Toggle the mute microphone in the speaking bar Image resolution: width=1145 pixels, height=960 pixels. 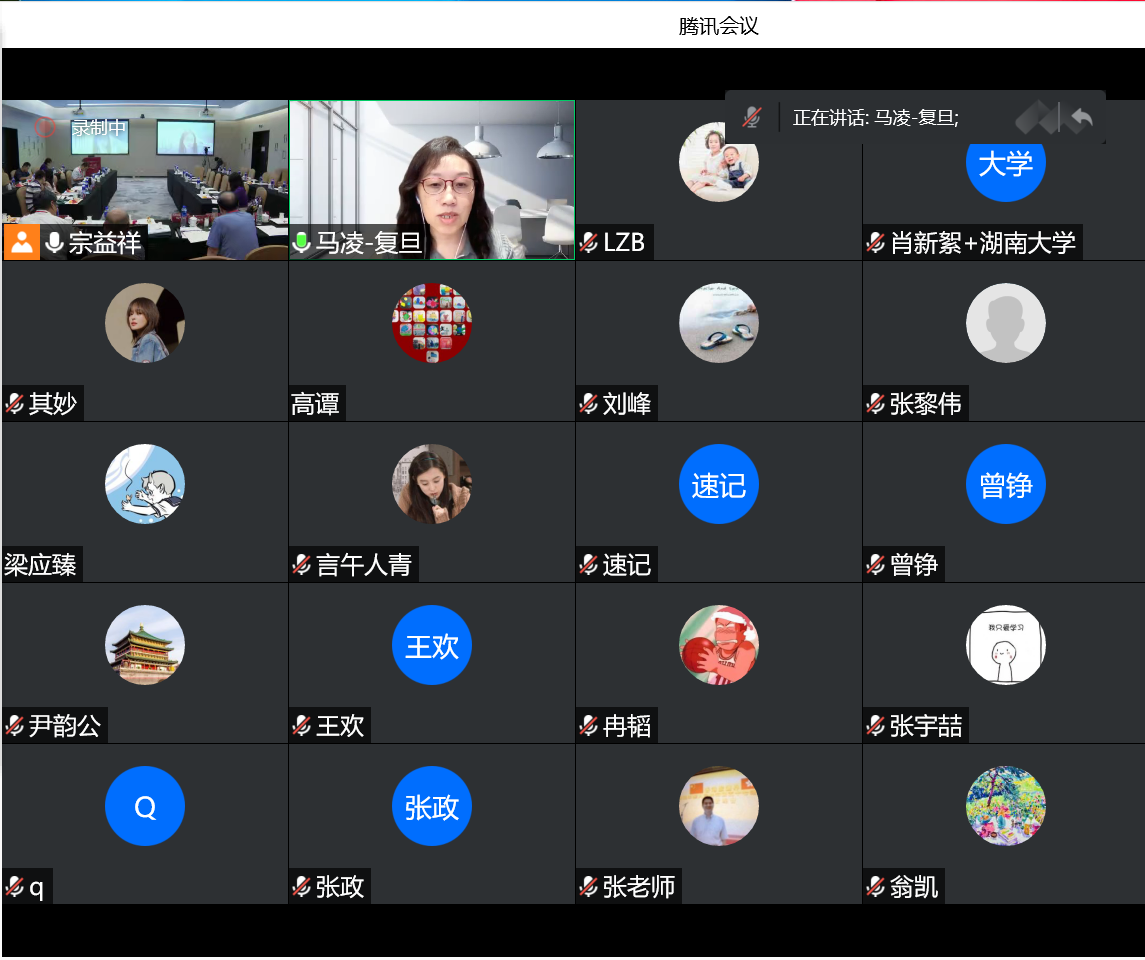pos(752,118)
